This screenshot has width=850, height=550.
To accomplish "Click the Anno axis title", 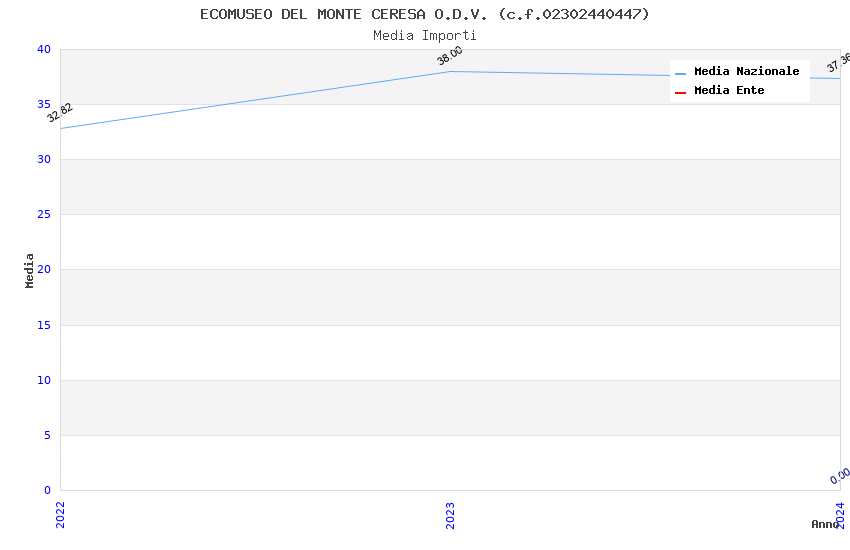I will [825, 524].
